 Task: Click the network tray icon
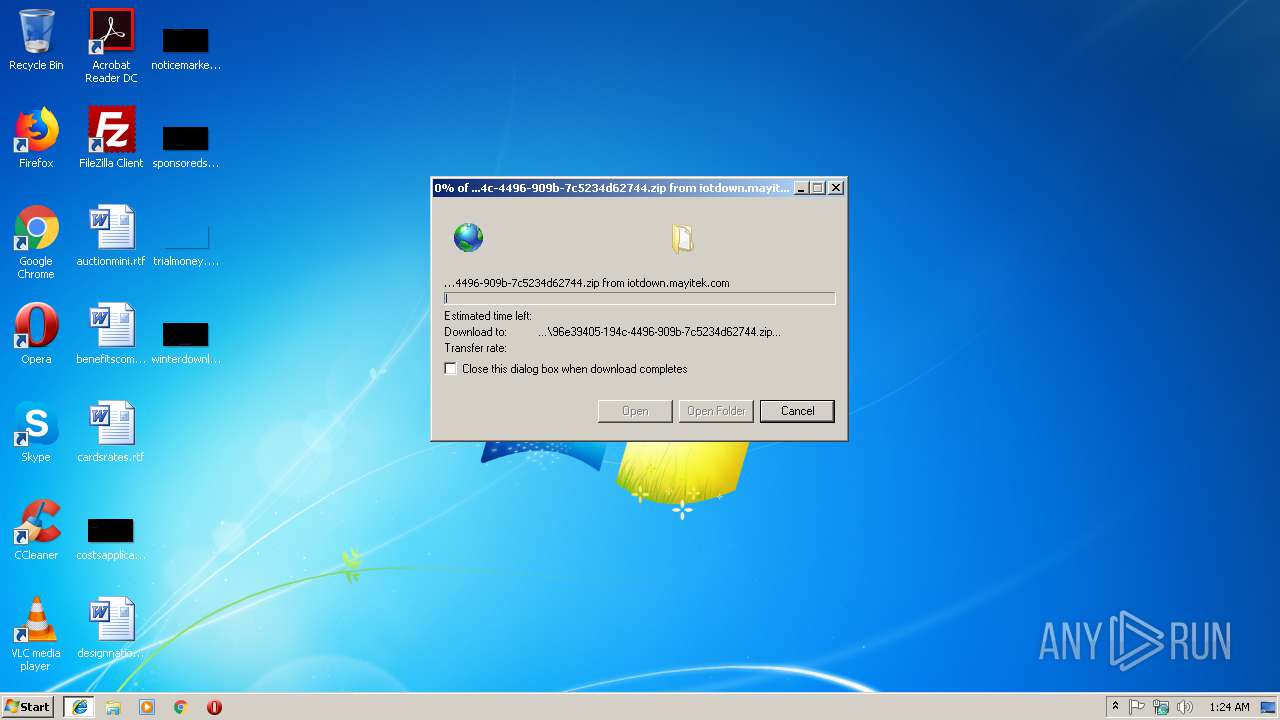click(x=1161, y=707)
